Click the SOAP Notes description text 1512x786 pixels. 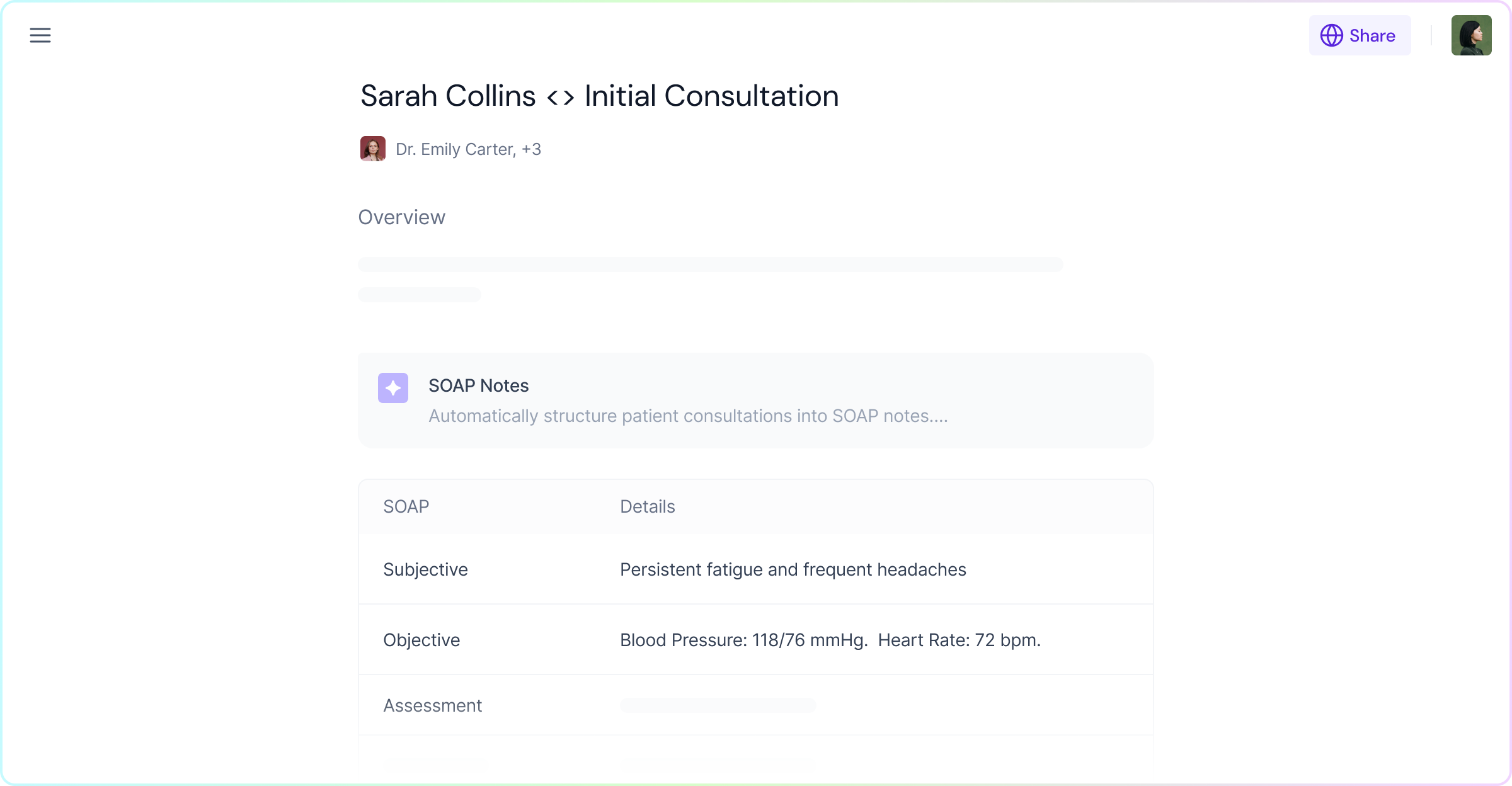[x=688, y=416]
